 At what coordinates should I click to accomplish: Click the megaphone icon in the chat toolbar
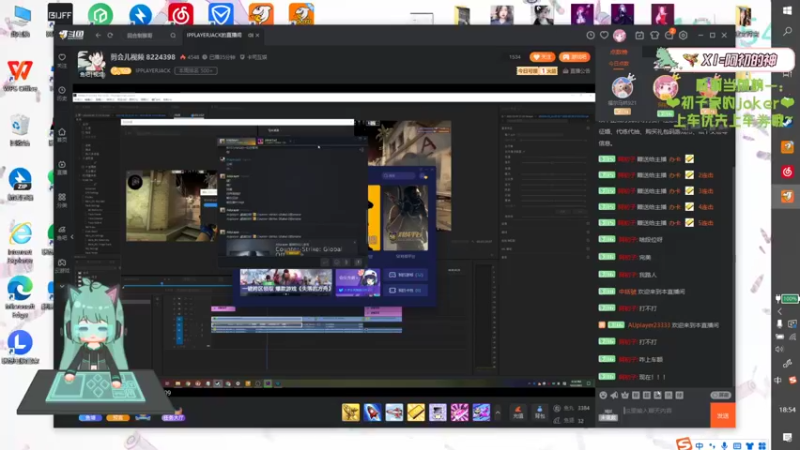tap(614, 395)
